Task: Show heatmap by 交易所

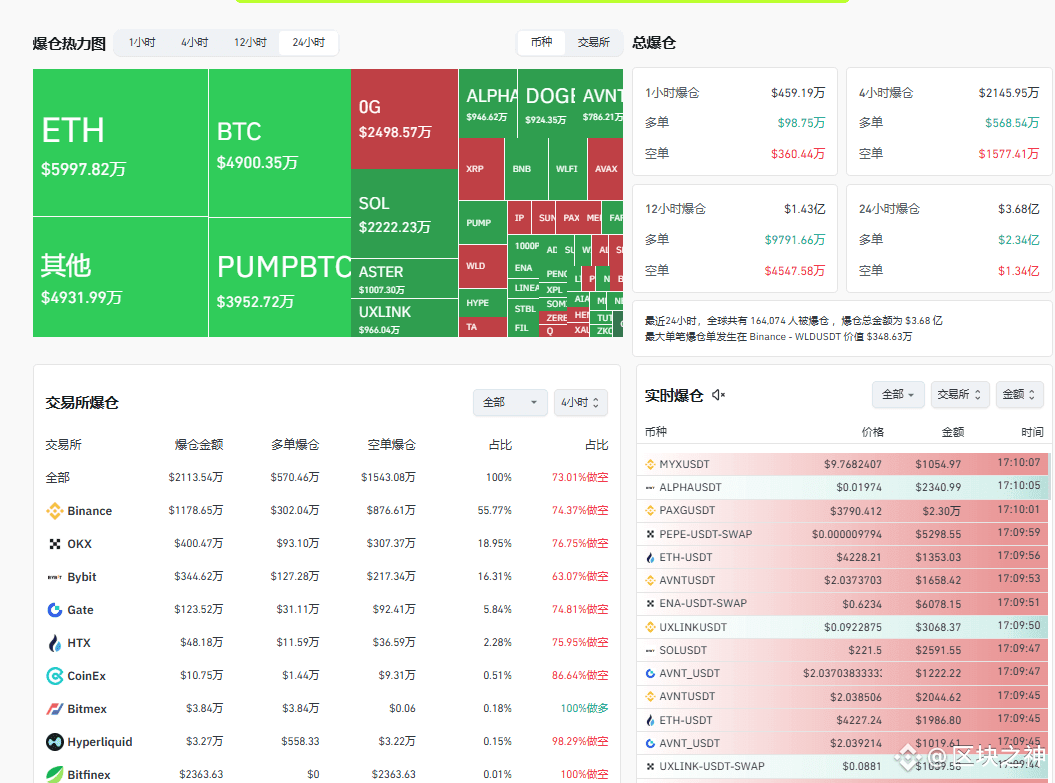Action: [593, 42]
